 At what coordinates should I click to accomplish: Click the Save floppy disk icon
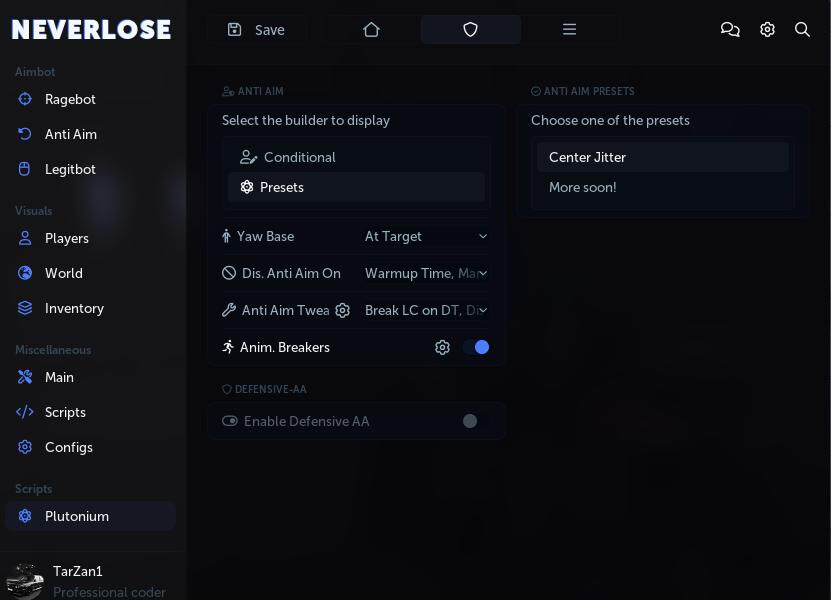pos(234,30)
